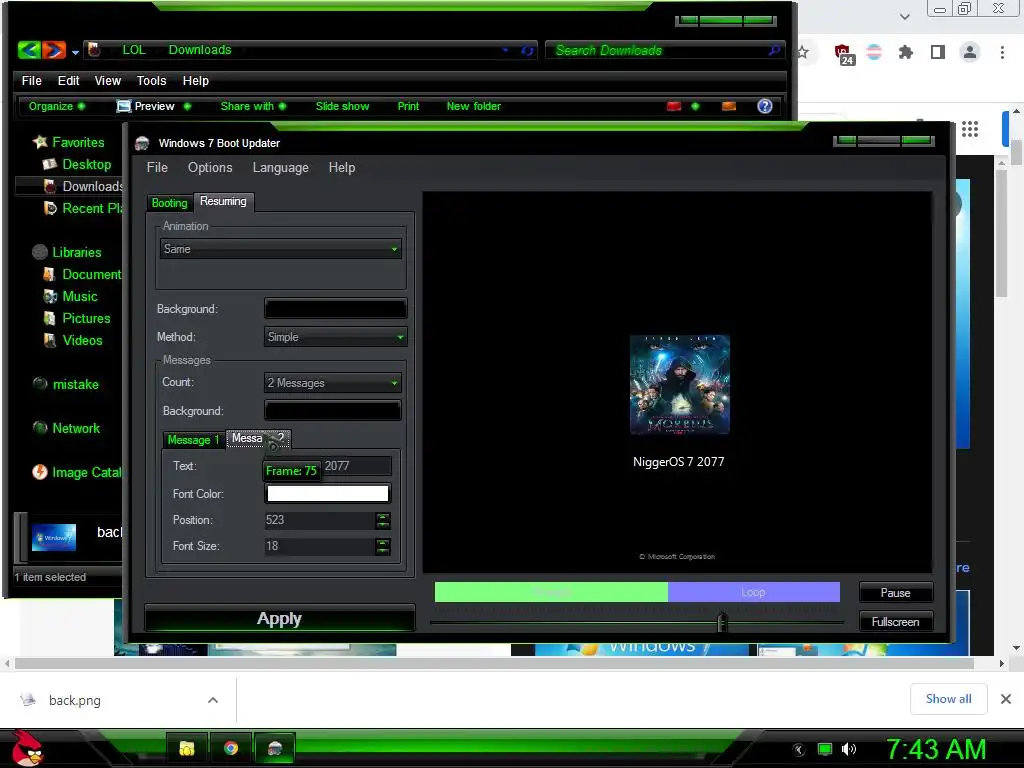Click New folder in Explorer toolbar
Image resolution: width=1024 pixels, height=768 pixels.
473,106
